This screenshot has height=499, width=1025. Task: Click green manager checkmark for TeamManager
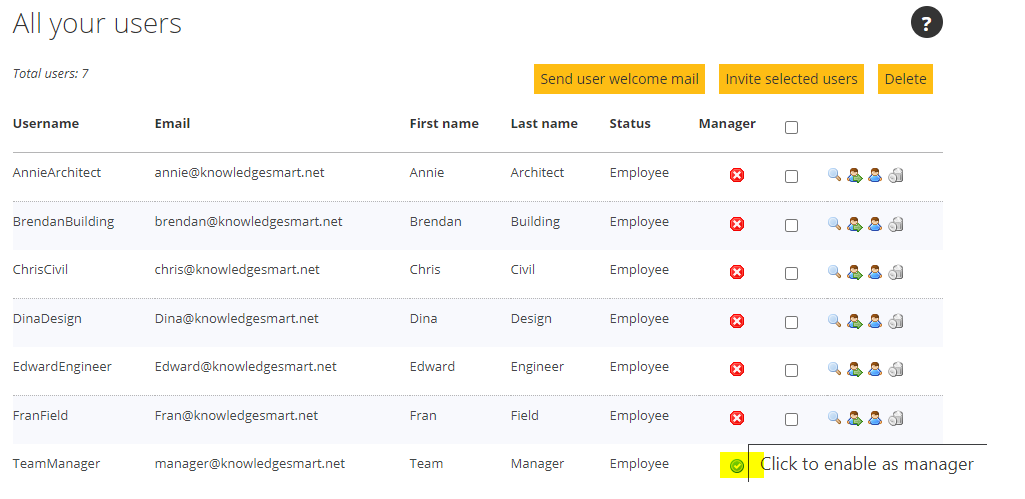(737, 466)
